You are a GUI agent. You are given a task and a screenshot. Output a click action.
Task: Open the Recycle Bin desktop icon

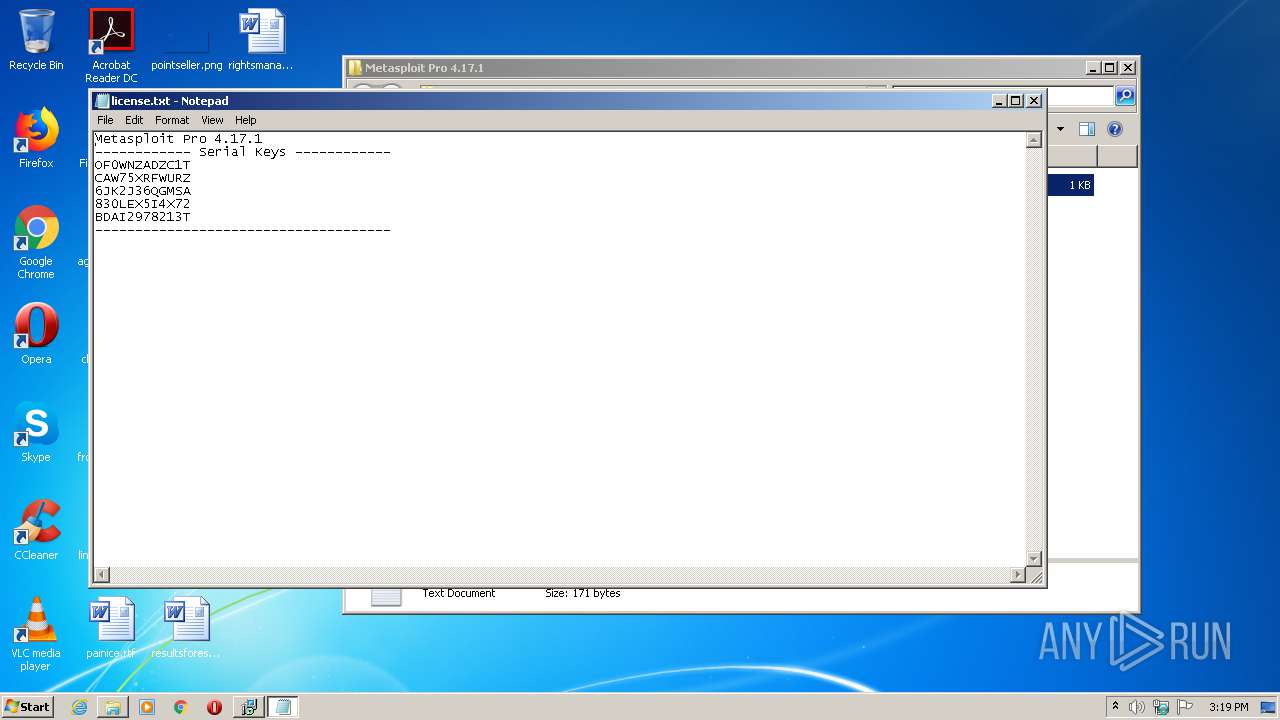(36, 40)
